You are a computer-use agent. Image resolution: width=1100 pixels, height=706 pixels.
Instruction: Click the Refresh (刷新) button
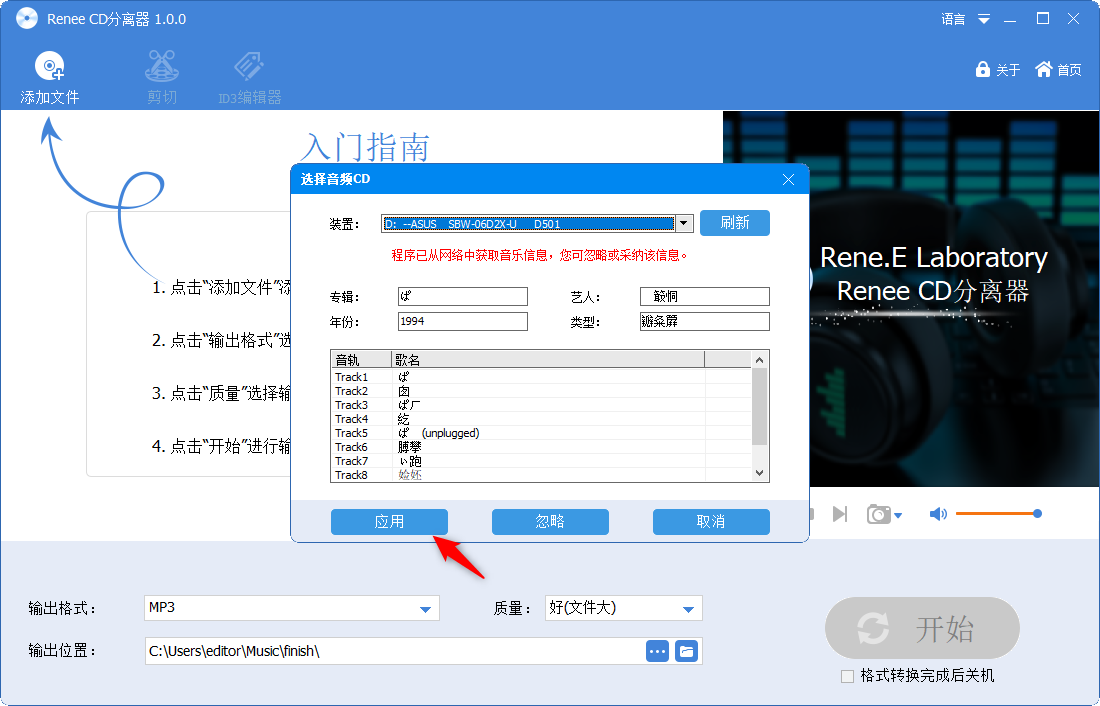click(735, 223)
